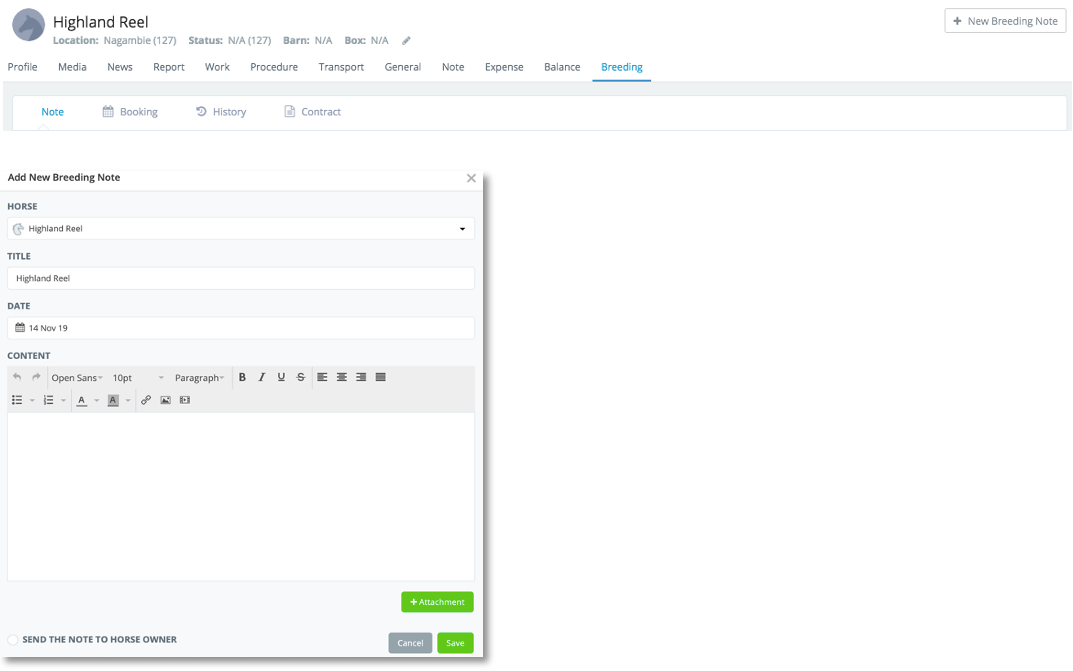Click the green Save button

pyautogui.click(x=455, y=643)
